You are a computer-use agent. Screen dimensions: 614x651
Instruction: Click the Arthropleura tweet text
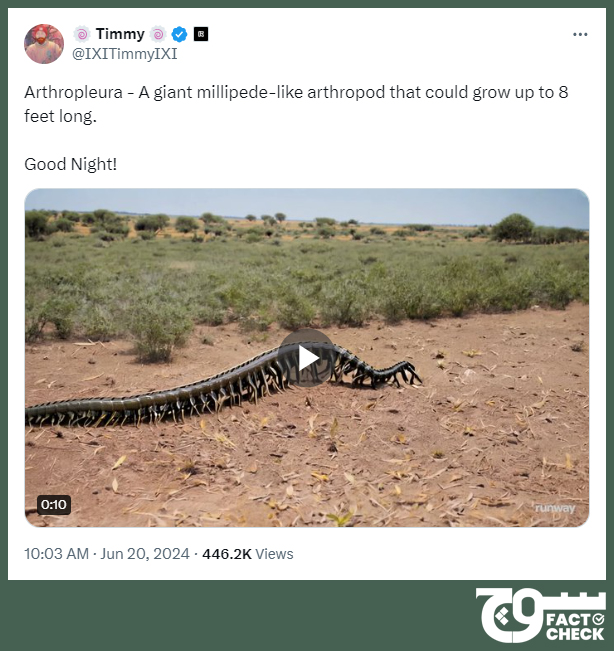(x=296, y=104)
